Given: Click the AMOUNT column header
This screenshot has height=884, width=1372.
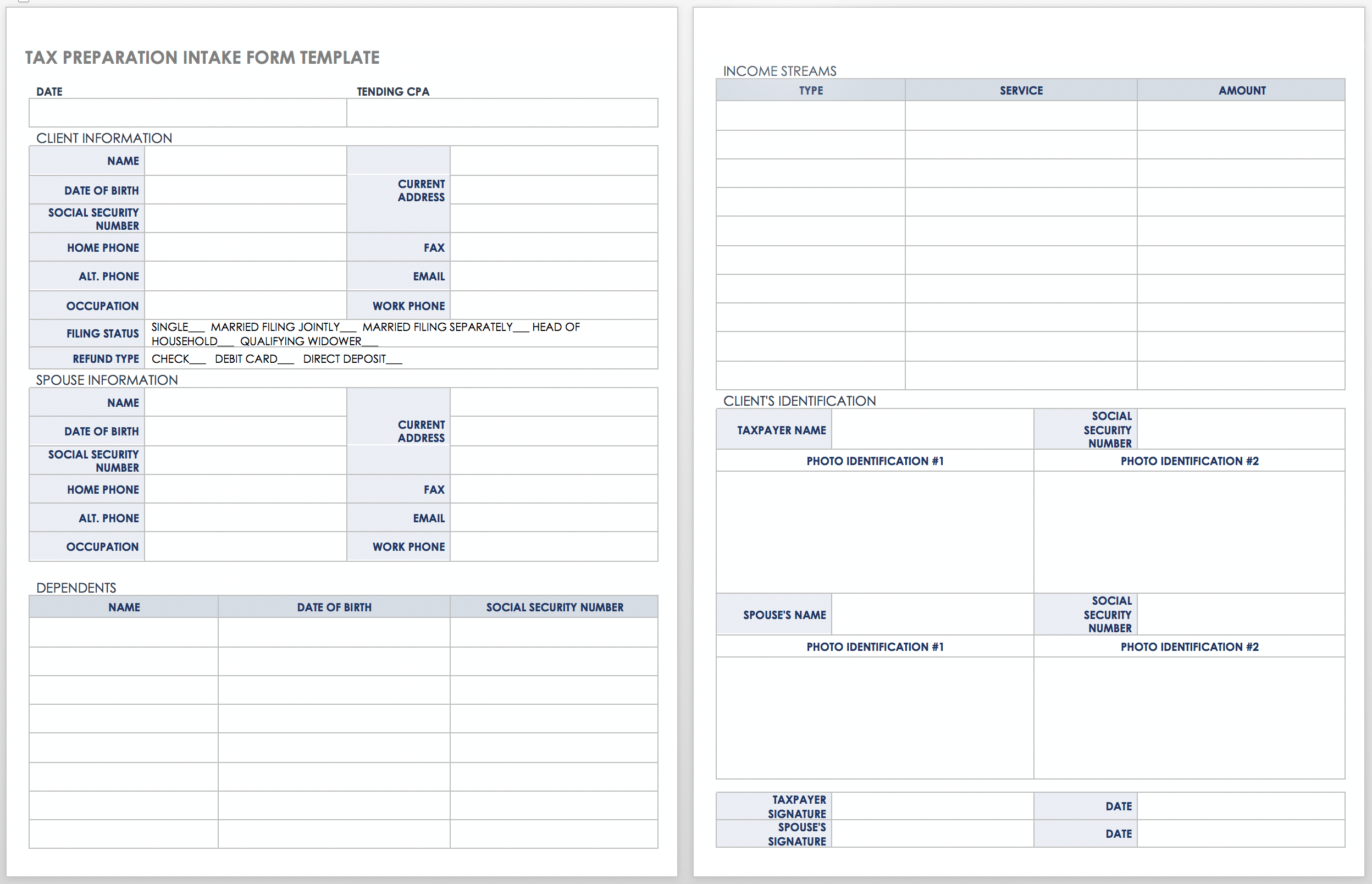Looking at the screenshot, I should click(1242, 91).
